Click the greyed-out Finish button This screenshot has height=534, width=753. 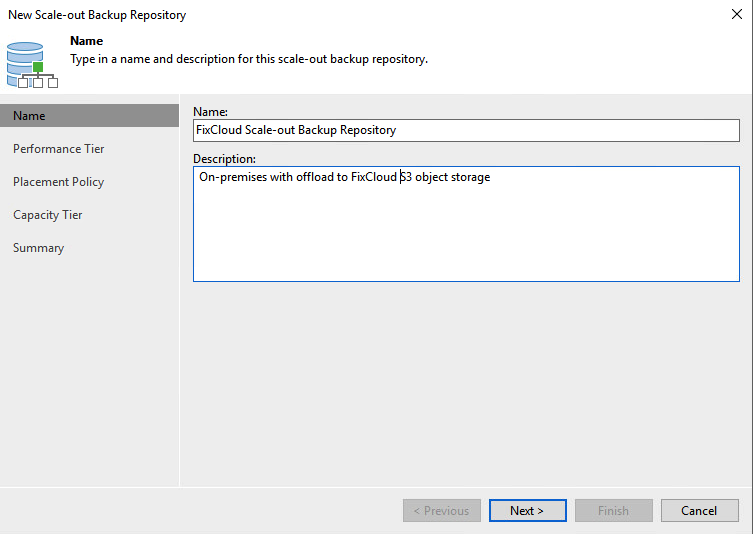[x=613, y=510]
